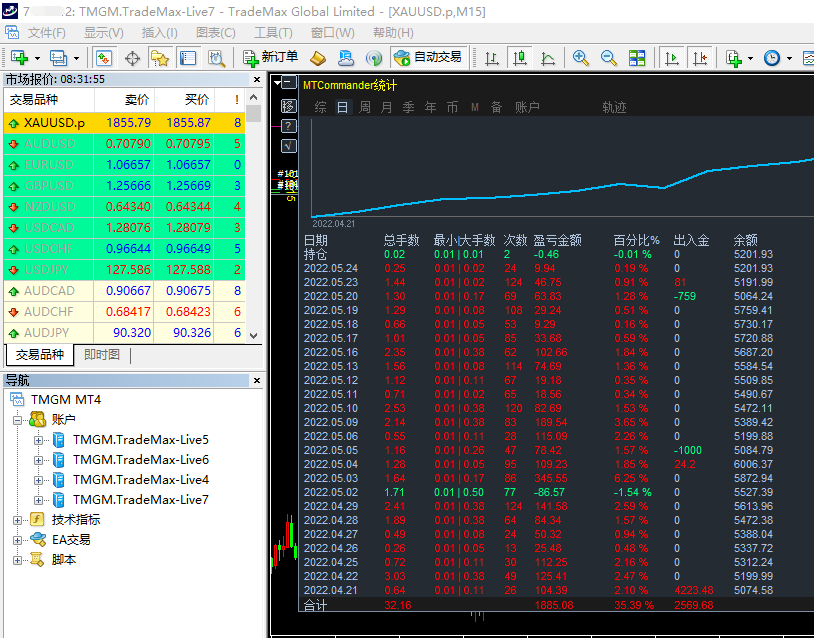Viewport: 814px width, 638px height.
Task: Expand the TMGM.TradeMax-Live5 account node
Action: (39, 440)
